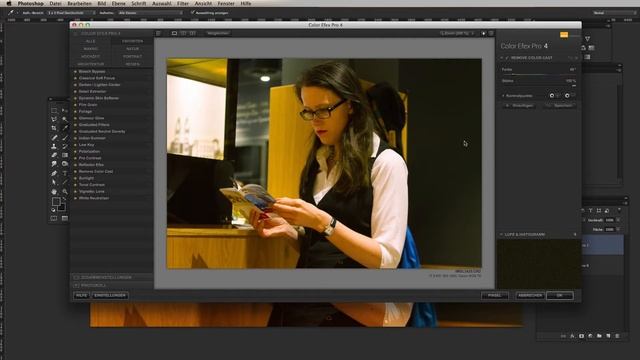640x360 pixels.
Task: Select the Gradient tool in Photoshop toolbox
Action: pos(64,155)
